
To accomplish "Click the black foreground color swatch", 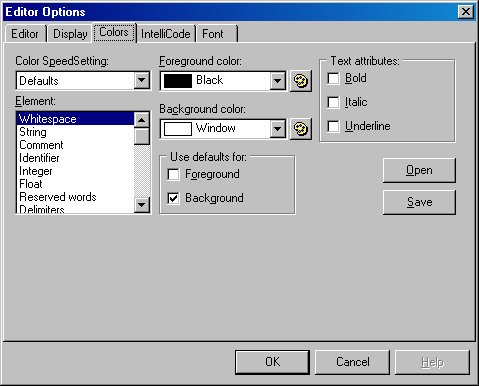I will pos(178,81).
